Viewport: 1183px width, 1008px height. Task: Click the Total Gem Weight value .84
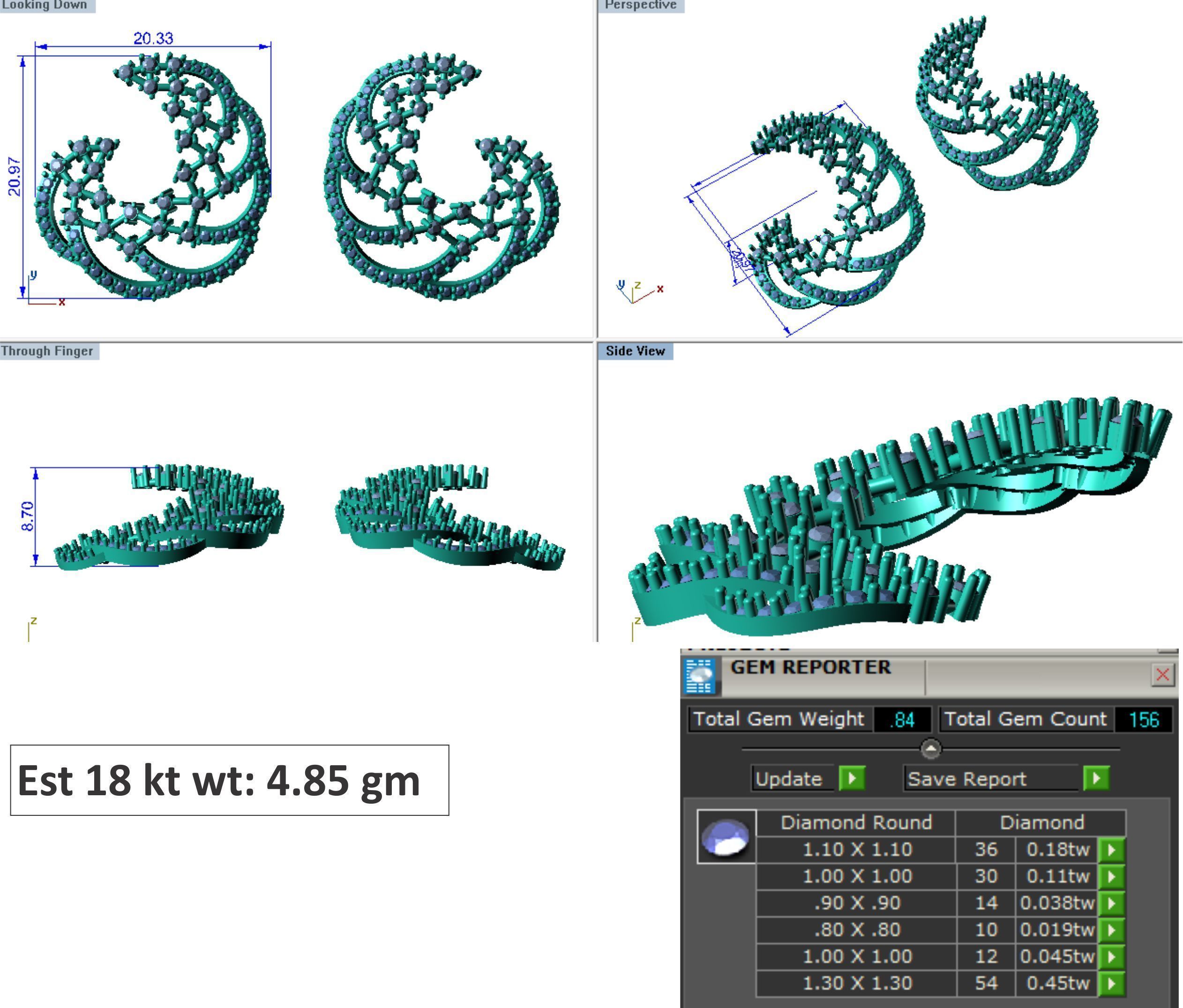click(x=902, y=719)
